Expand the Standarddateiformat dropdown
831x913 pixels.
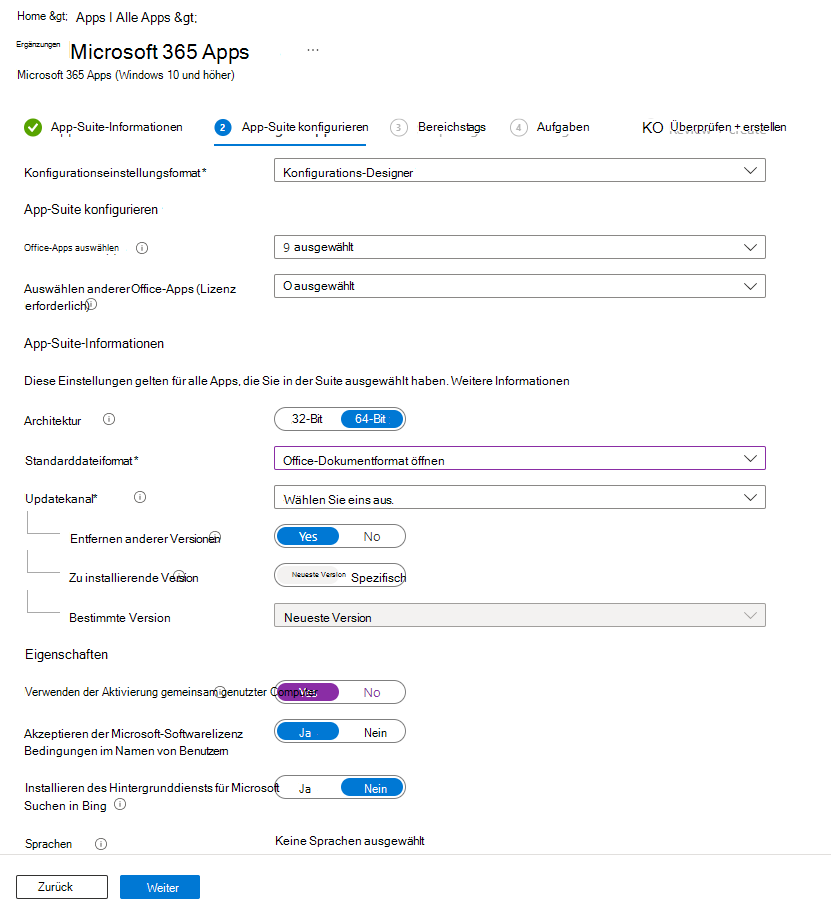519,460
